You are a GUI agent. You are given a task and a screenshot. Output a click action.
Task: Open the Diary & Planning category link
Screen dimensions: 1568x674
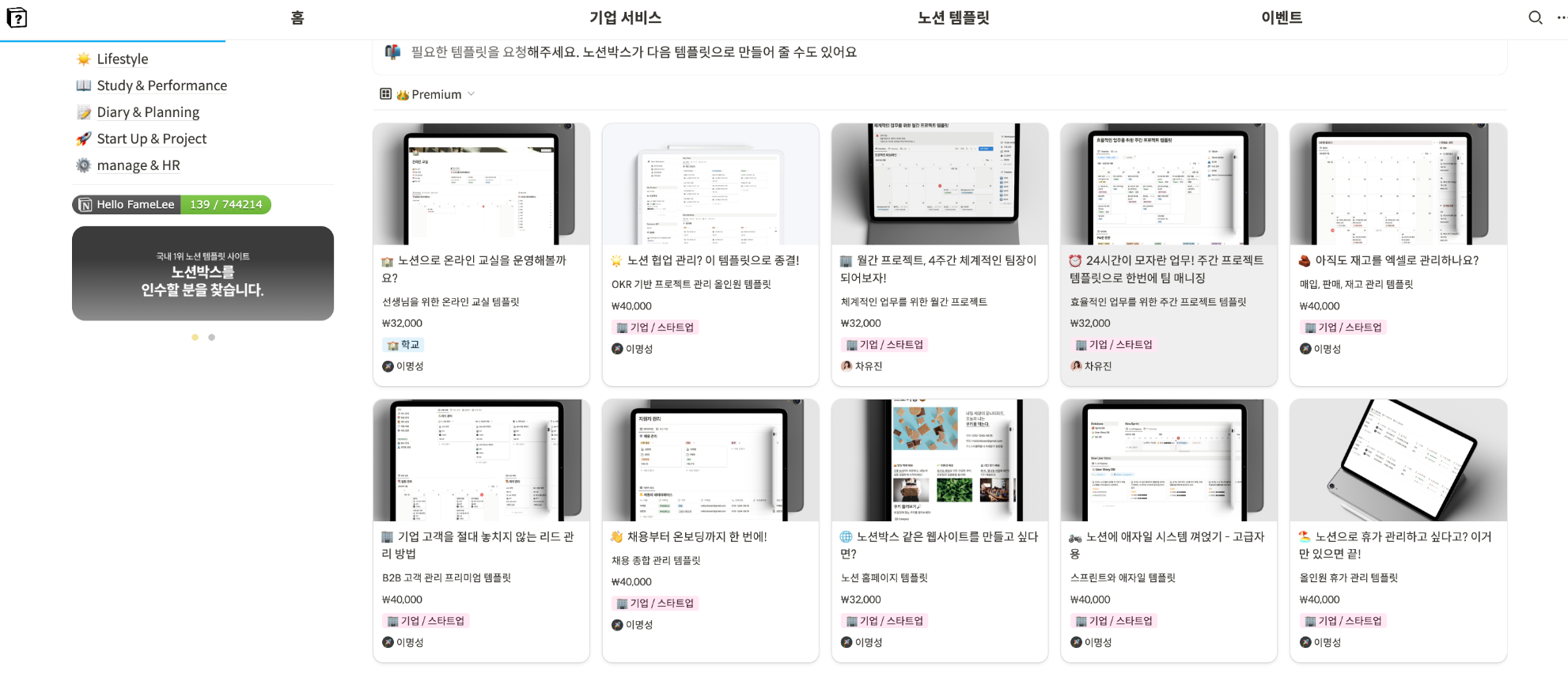(x=148, y=112)
